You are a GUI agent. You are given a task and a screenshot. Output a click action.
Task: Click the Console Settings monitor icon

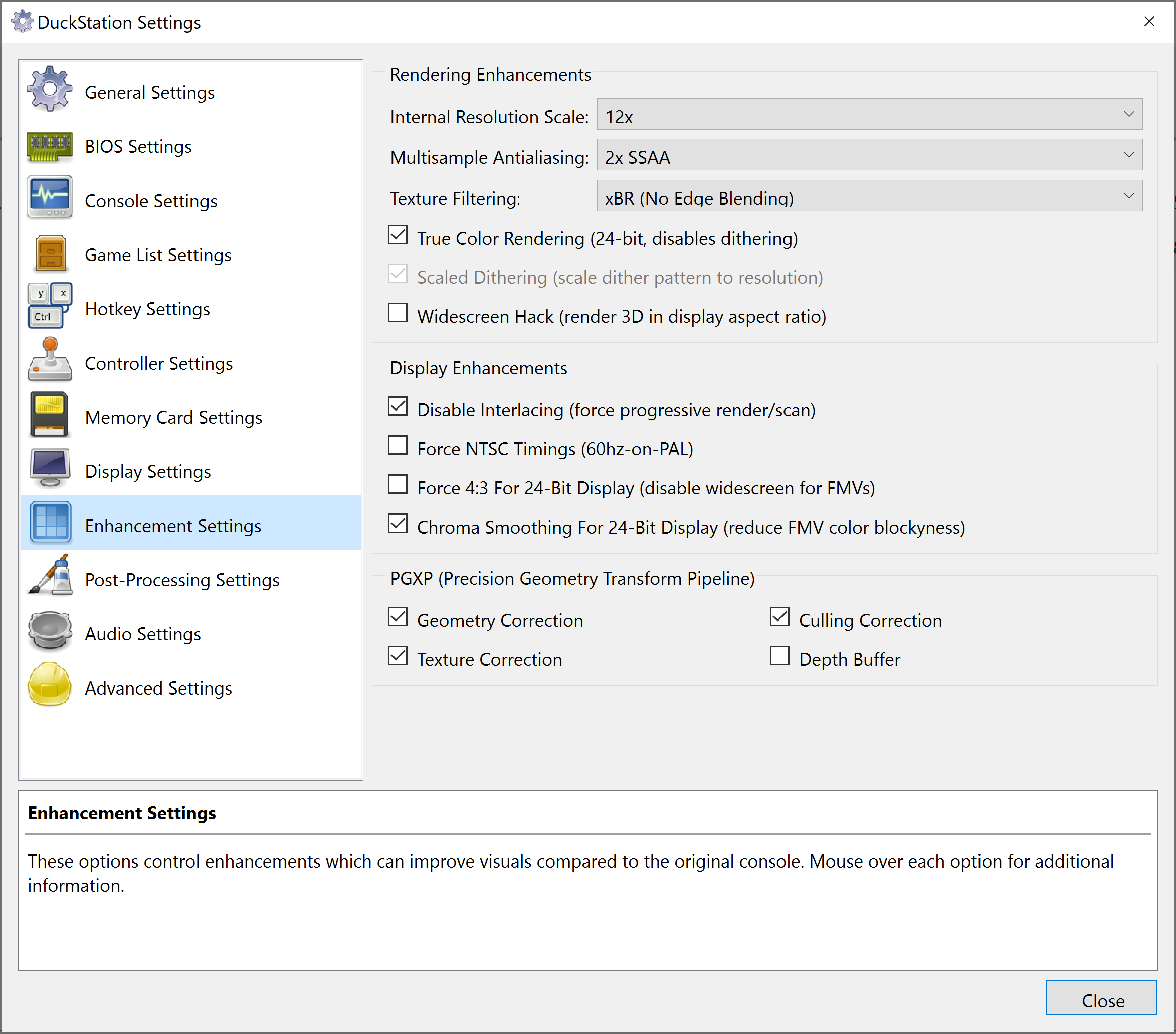(x=50, y=198)
